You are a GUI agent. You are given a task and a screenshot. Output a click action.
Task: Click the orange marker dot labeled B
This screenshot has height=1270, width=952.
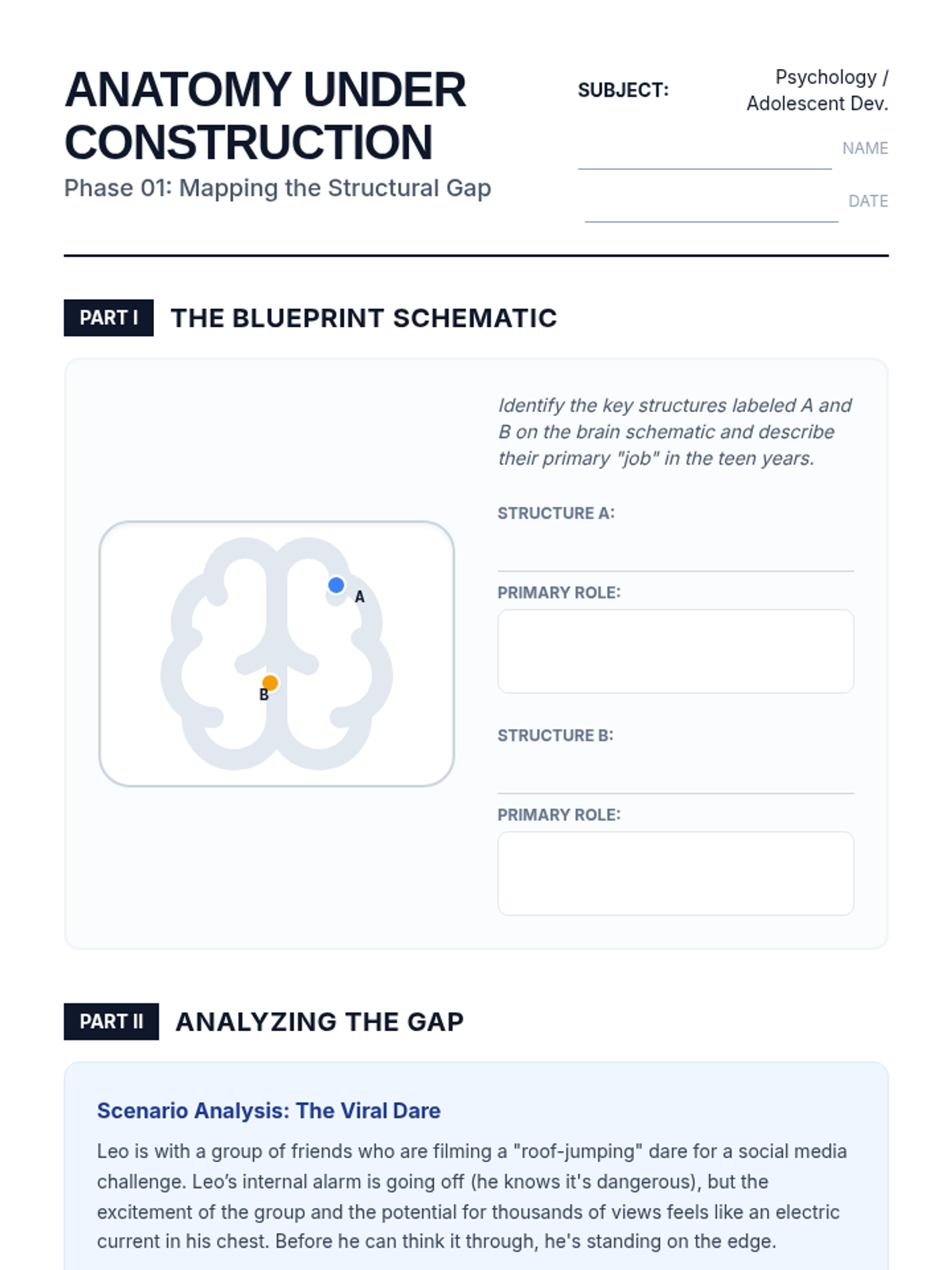click(x=270, y=683)
